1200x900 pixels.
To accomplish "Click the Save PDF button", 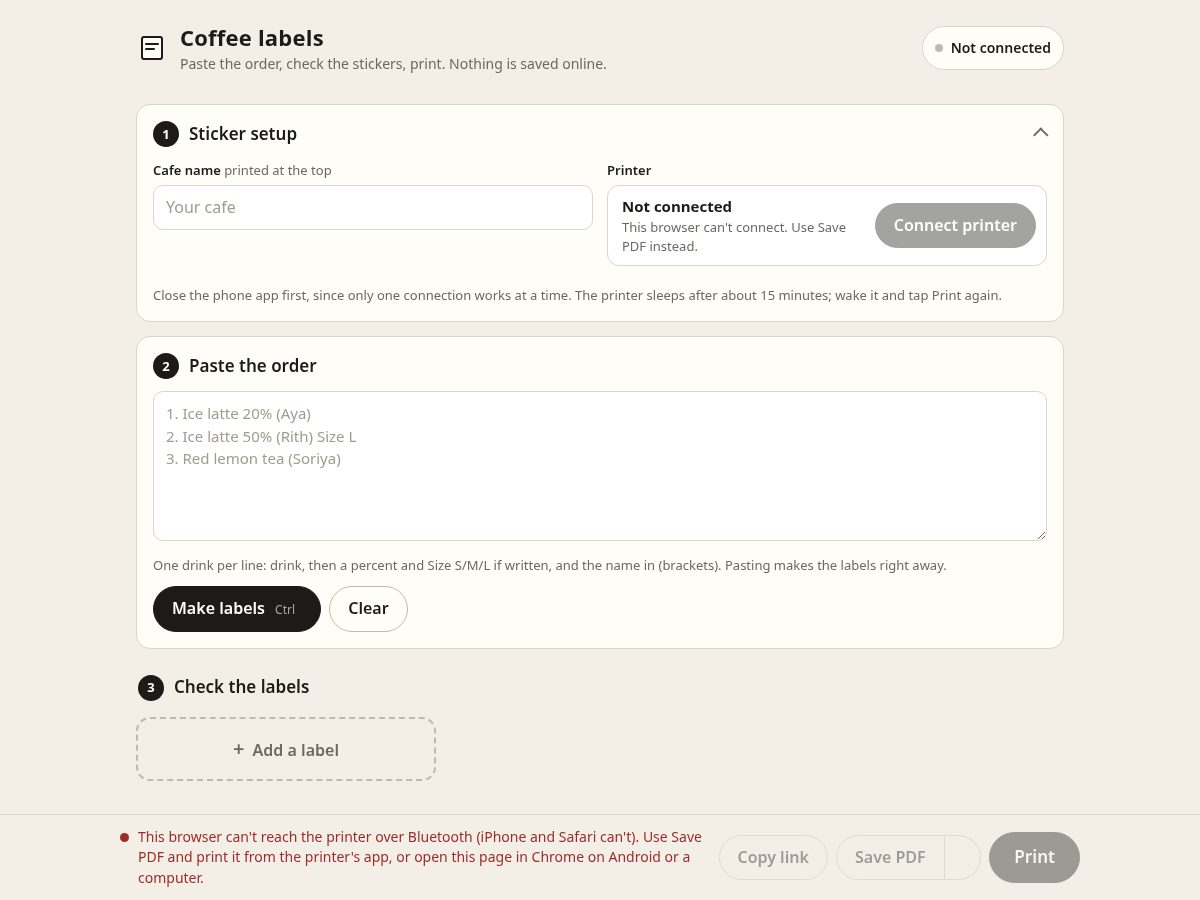I will click(x=890, y=857).
